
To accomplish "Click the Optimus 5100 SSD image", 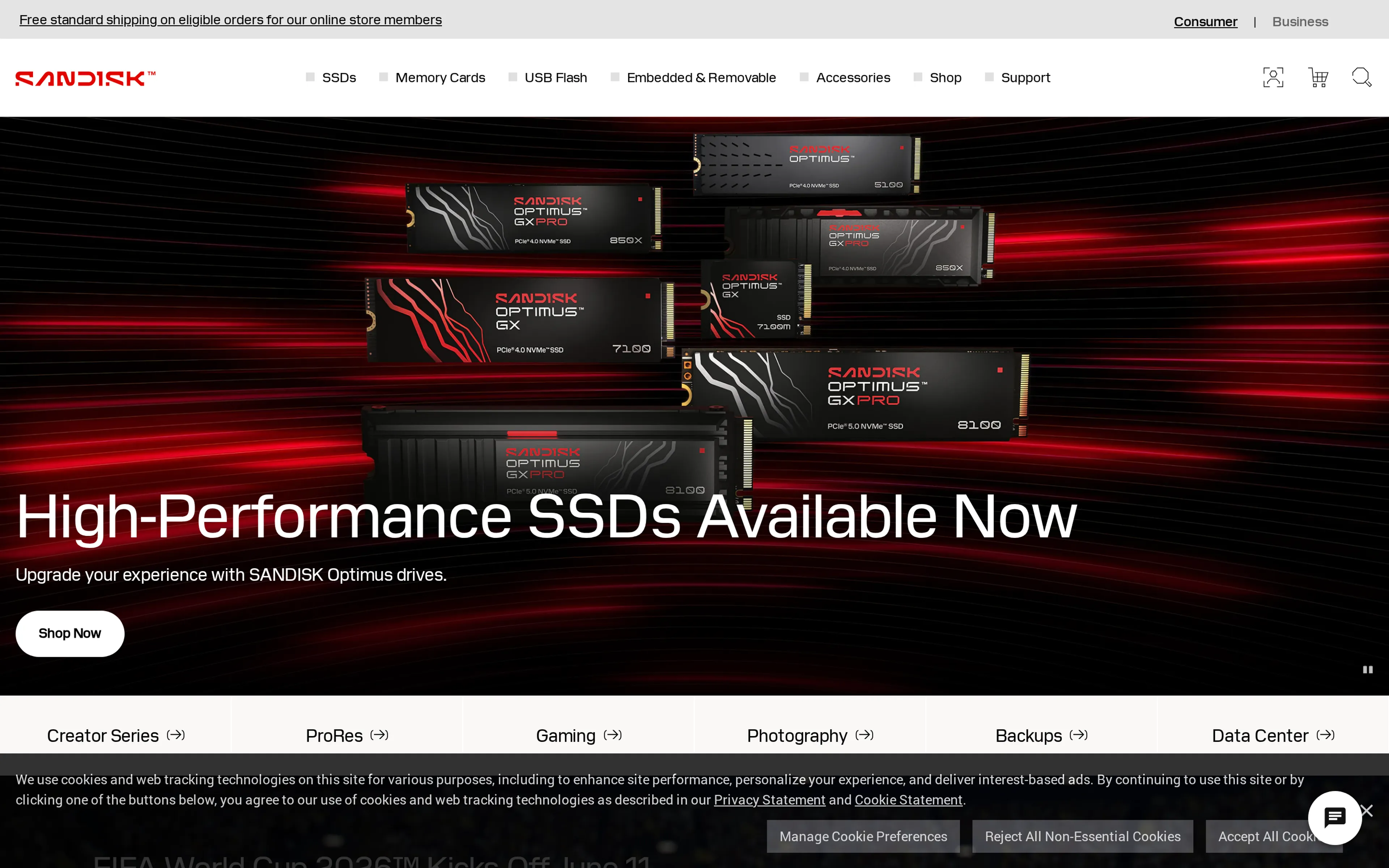I will click(x=807, y=165).
